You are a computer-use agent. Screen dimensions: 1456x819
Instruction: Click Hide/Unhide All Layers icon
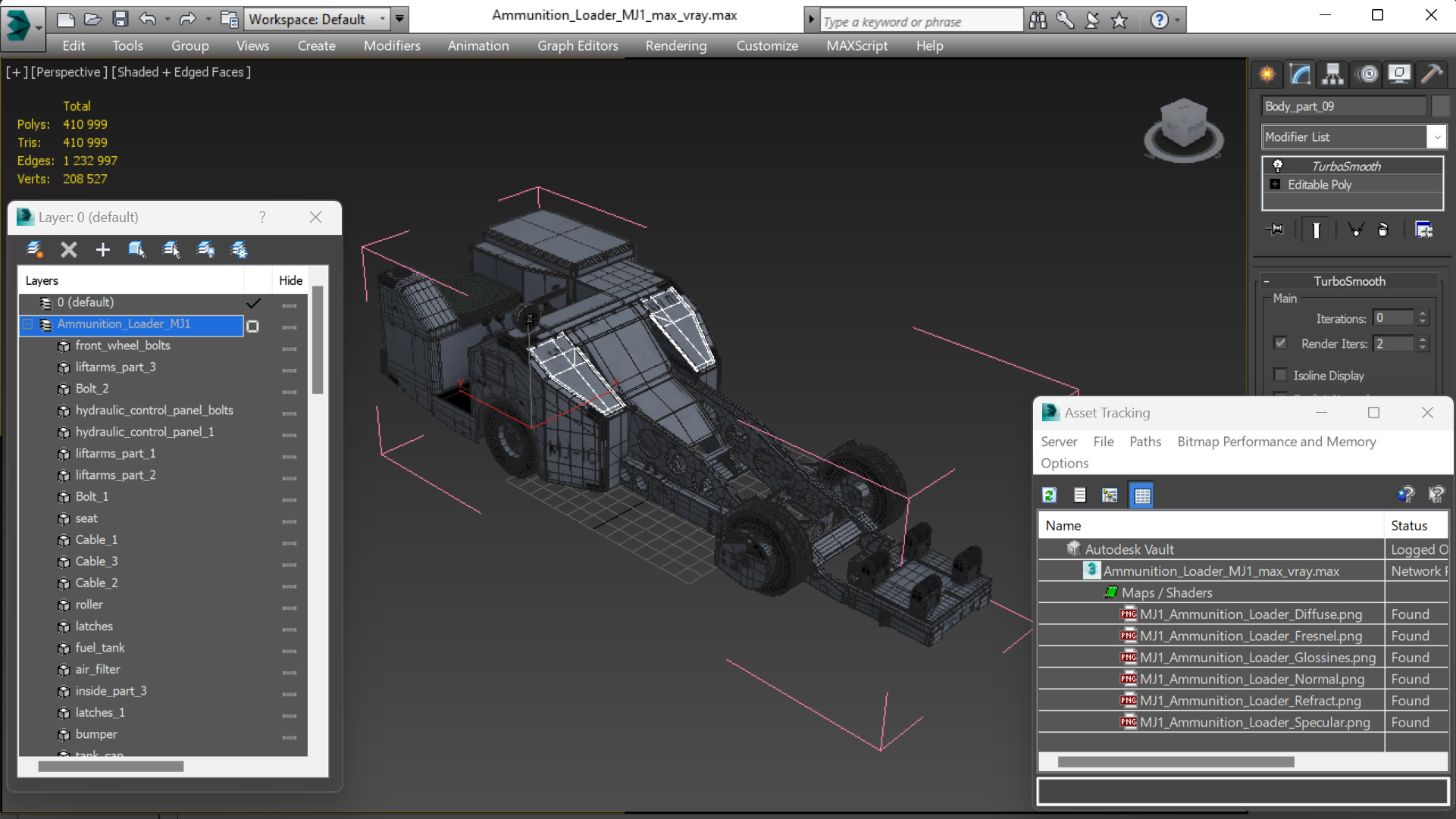tap(205, 249)
